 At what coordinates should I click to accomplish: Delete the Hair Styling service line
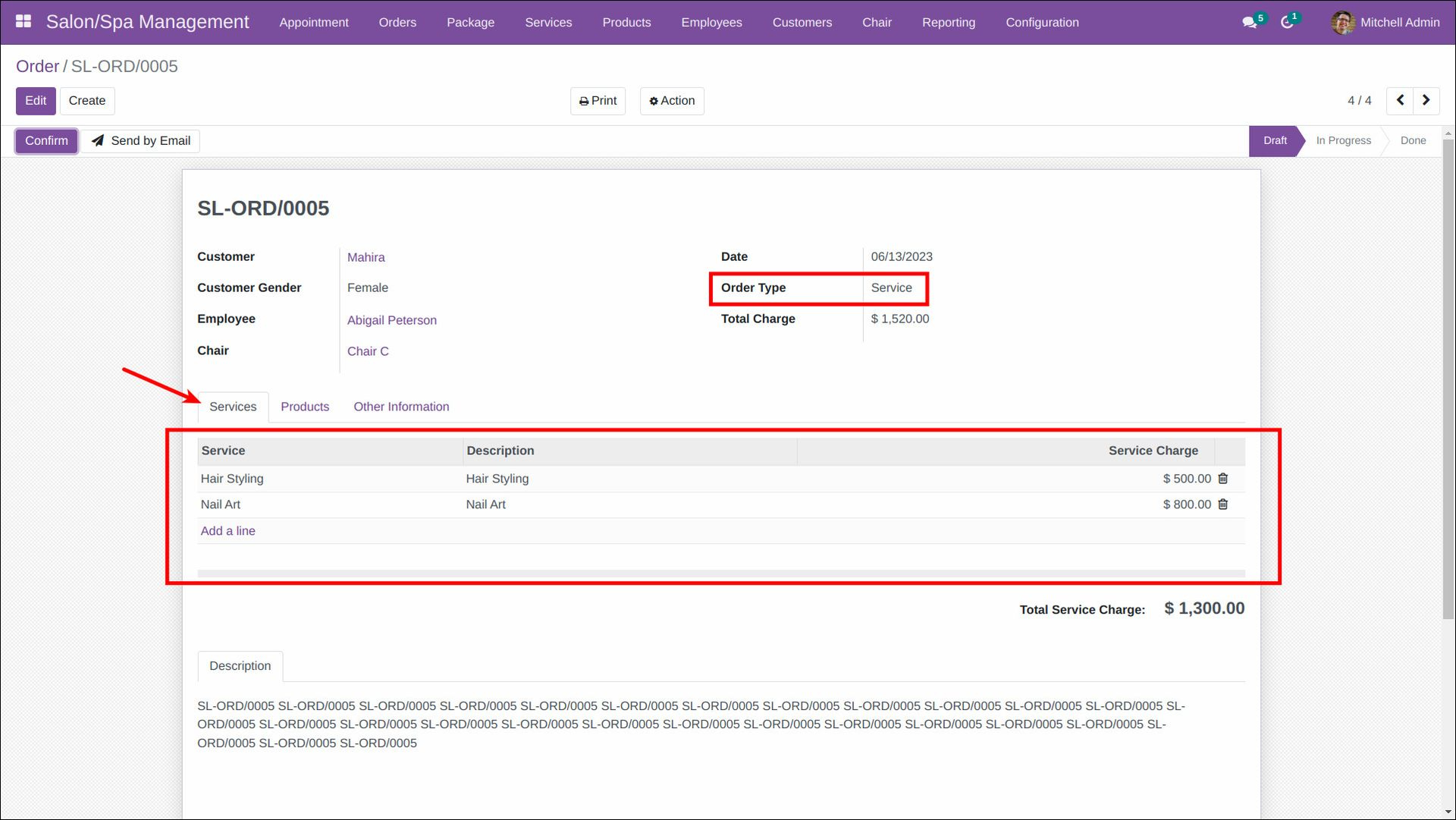coord(1223,479)
